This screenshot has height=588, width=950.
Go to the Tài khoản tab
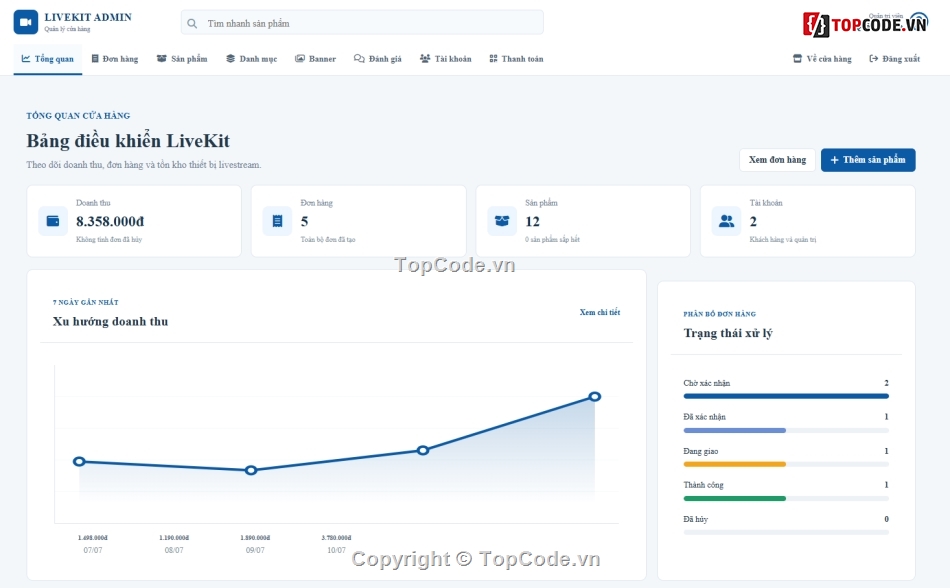(x=445, y=59)
